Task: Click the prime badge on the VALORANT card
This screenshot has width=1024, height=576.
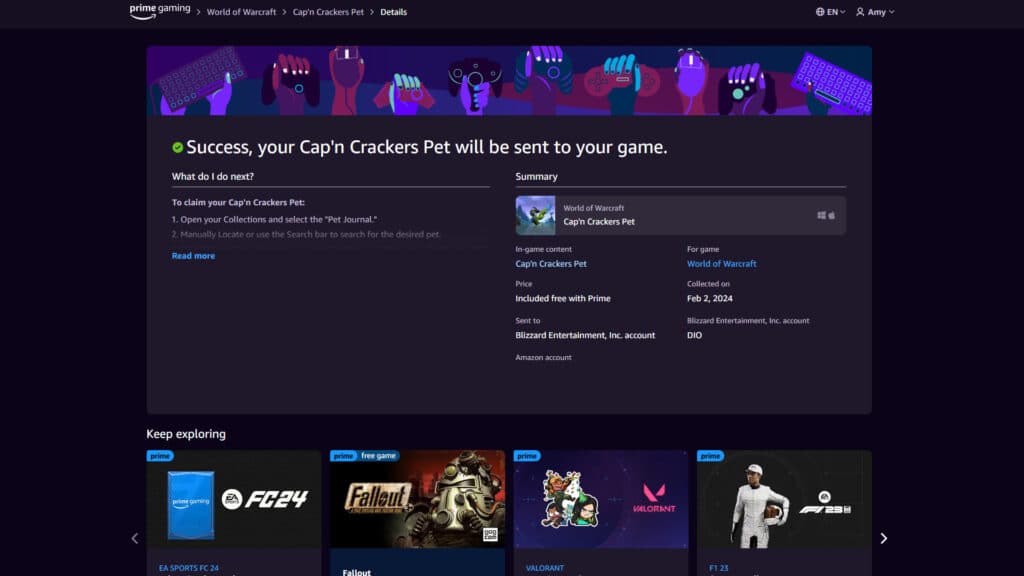Action: tap(526, 455)
